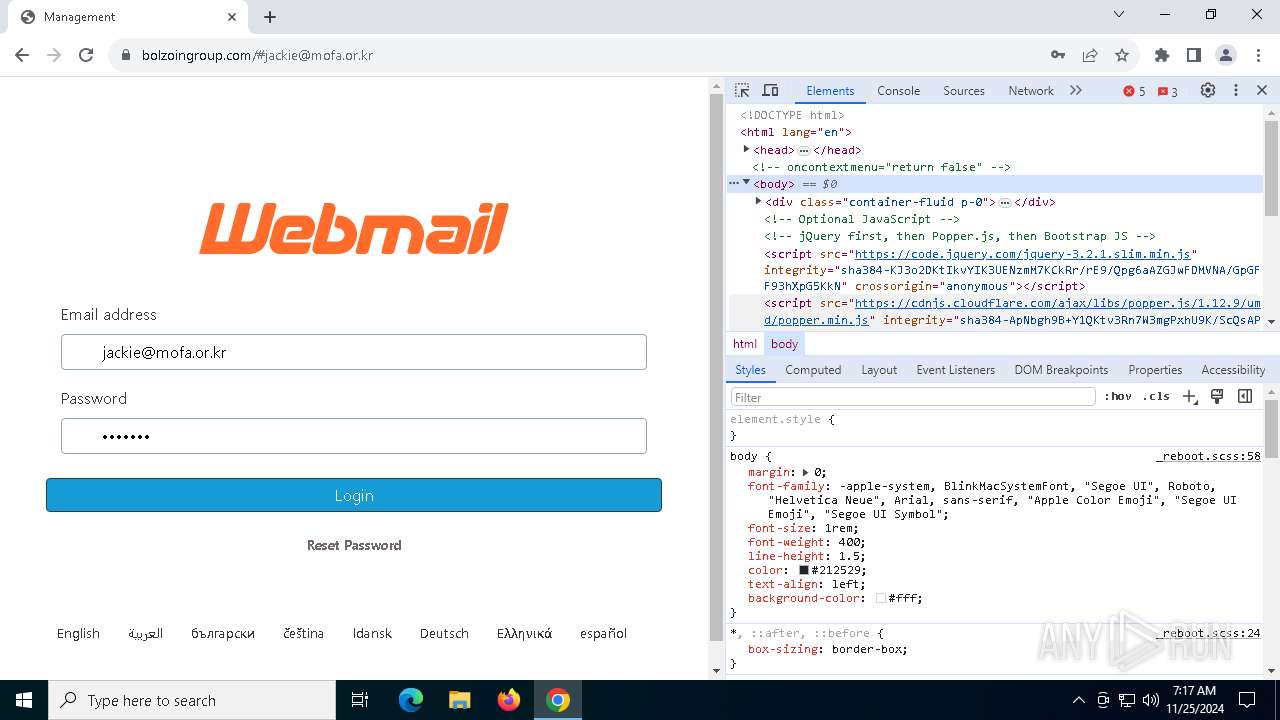This screenshot has height=720, width=1280.
Task: Open a new tab with the plus button
Action: [270, 17]
